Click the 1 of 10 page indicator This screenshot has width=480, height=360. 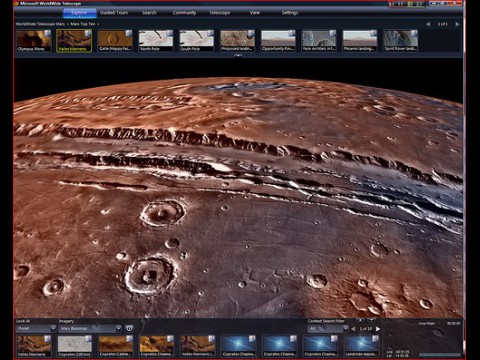pyautogui.click(x=365, y=329)
